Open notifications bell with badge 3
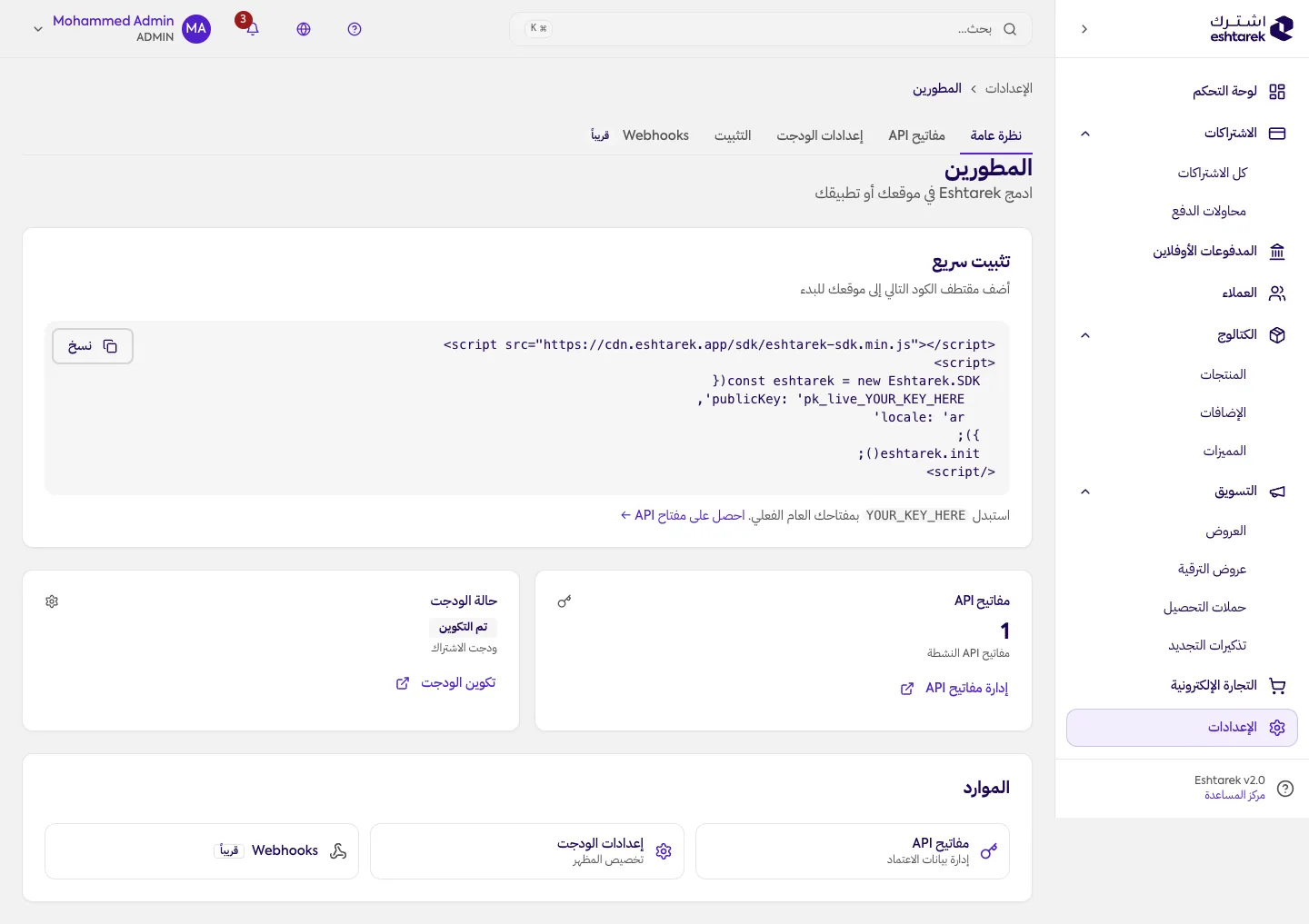This screenshot has width=1309, height=924. tap(252, 29)
